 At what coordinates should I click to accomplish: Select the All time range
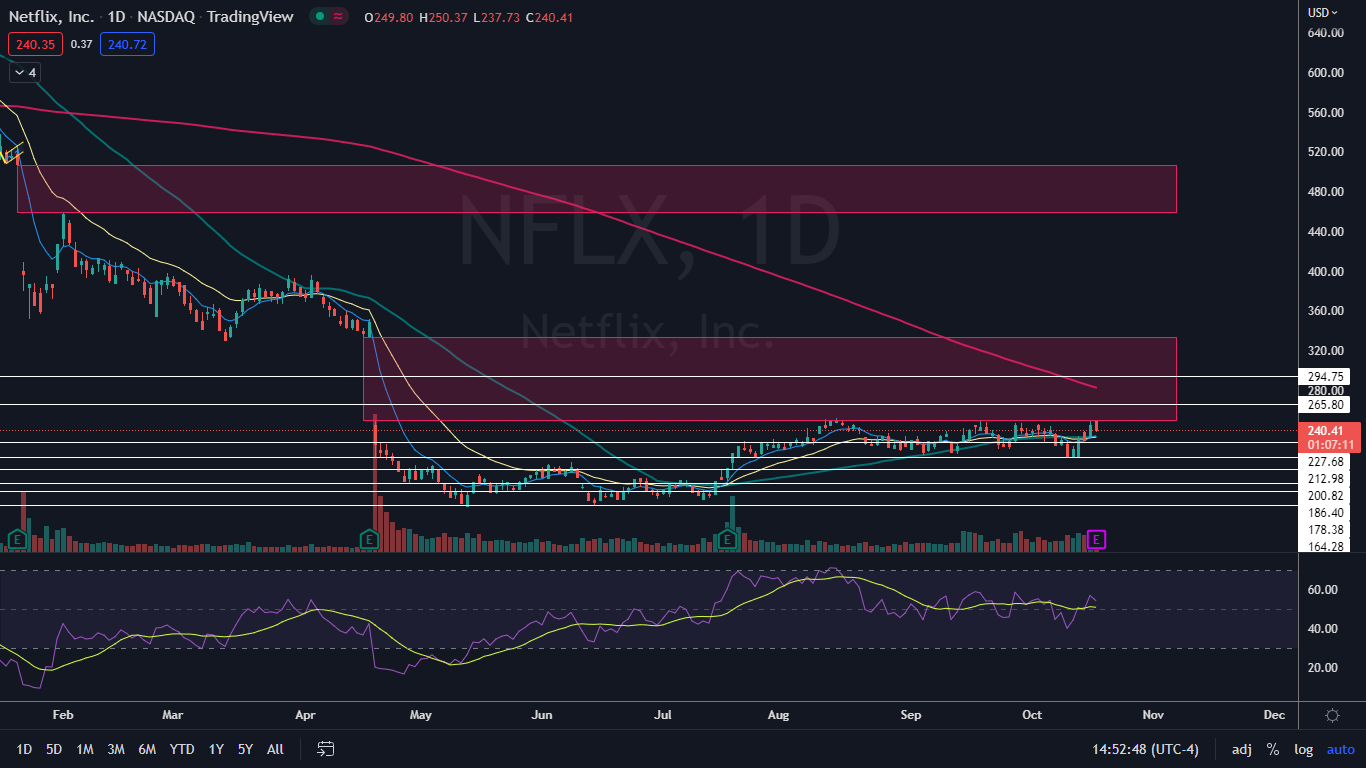tap(276, 749)
